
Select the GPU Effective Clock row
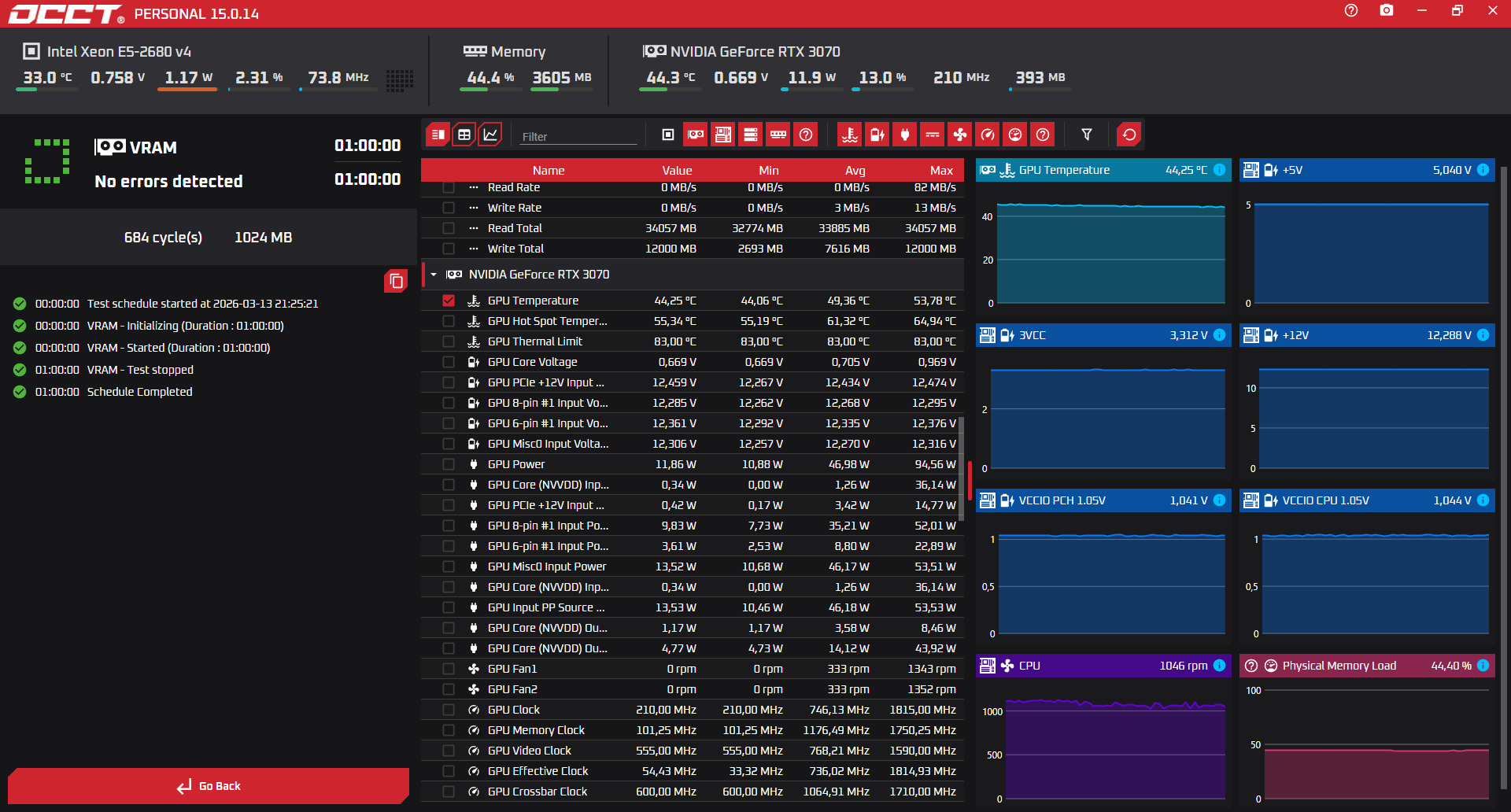693,771
